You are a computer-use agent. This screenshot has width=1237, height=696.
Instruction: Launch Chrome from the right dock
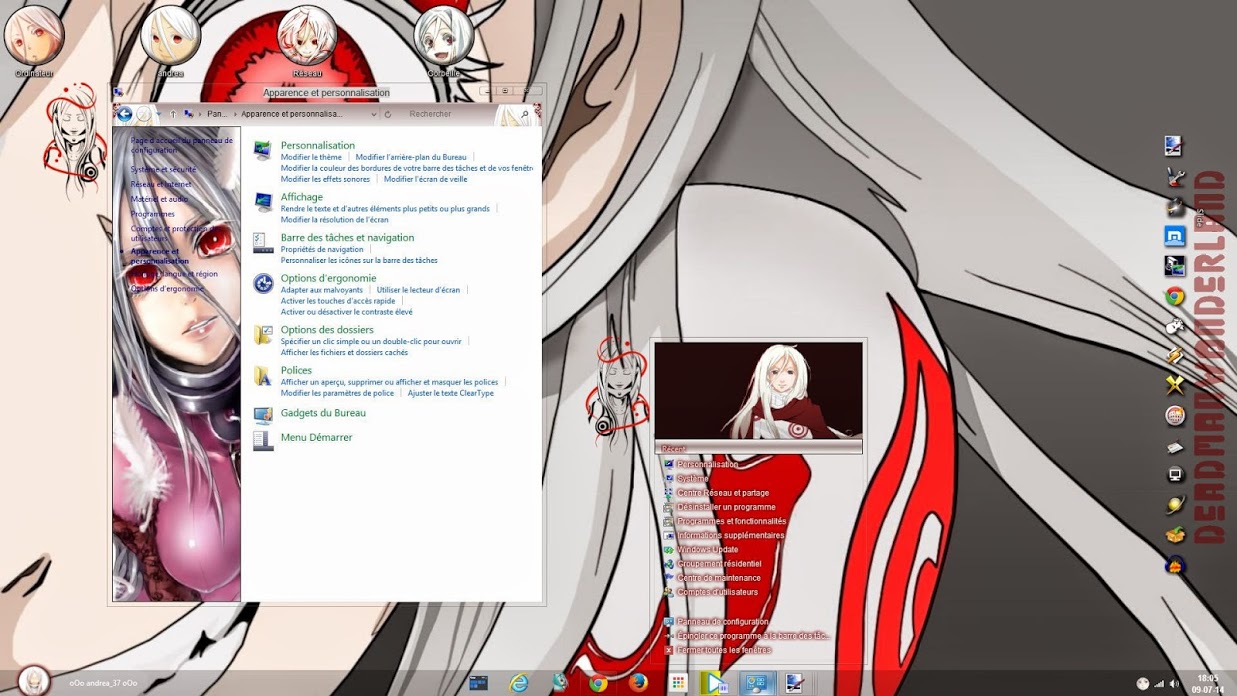tap(1175, 296)
